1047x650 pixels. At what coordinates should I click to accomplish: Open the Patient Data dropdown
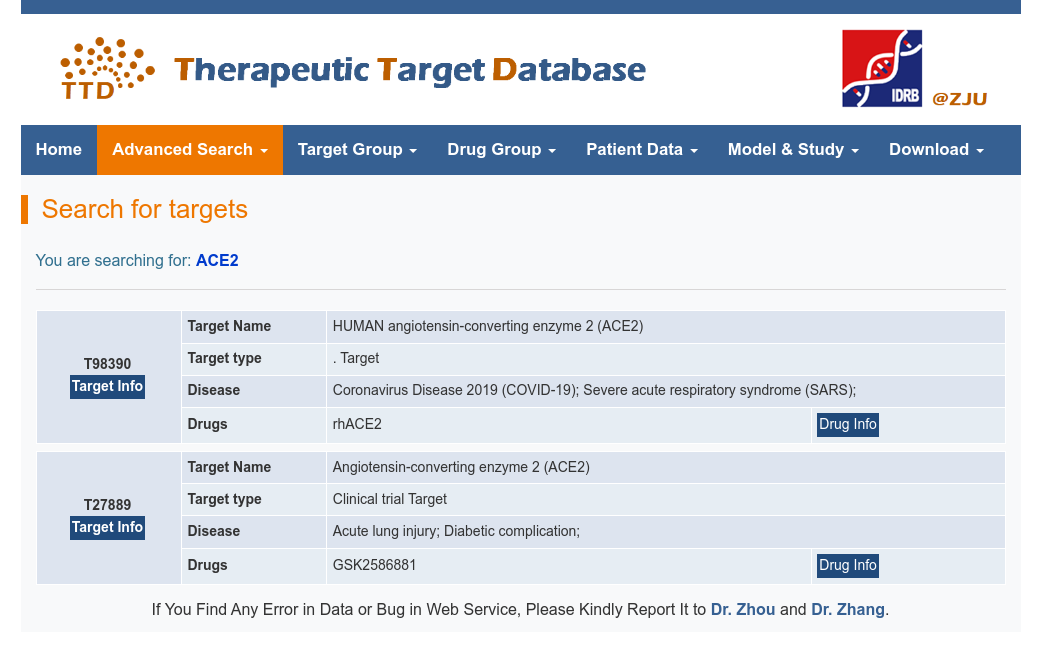click(642, 150)
